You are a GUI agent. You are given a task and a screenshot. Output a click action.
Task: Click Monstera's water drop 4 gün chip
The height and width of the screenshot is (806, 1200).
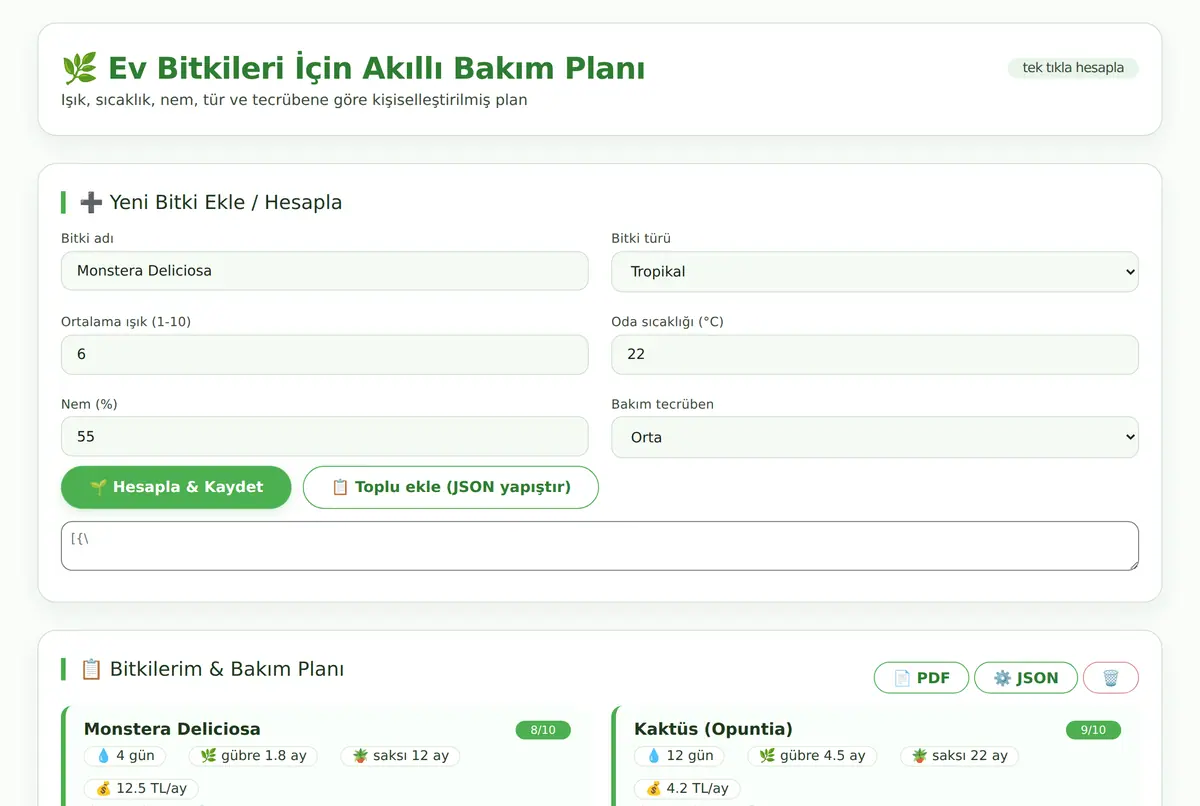(125, 756)
